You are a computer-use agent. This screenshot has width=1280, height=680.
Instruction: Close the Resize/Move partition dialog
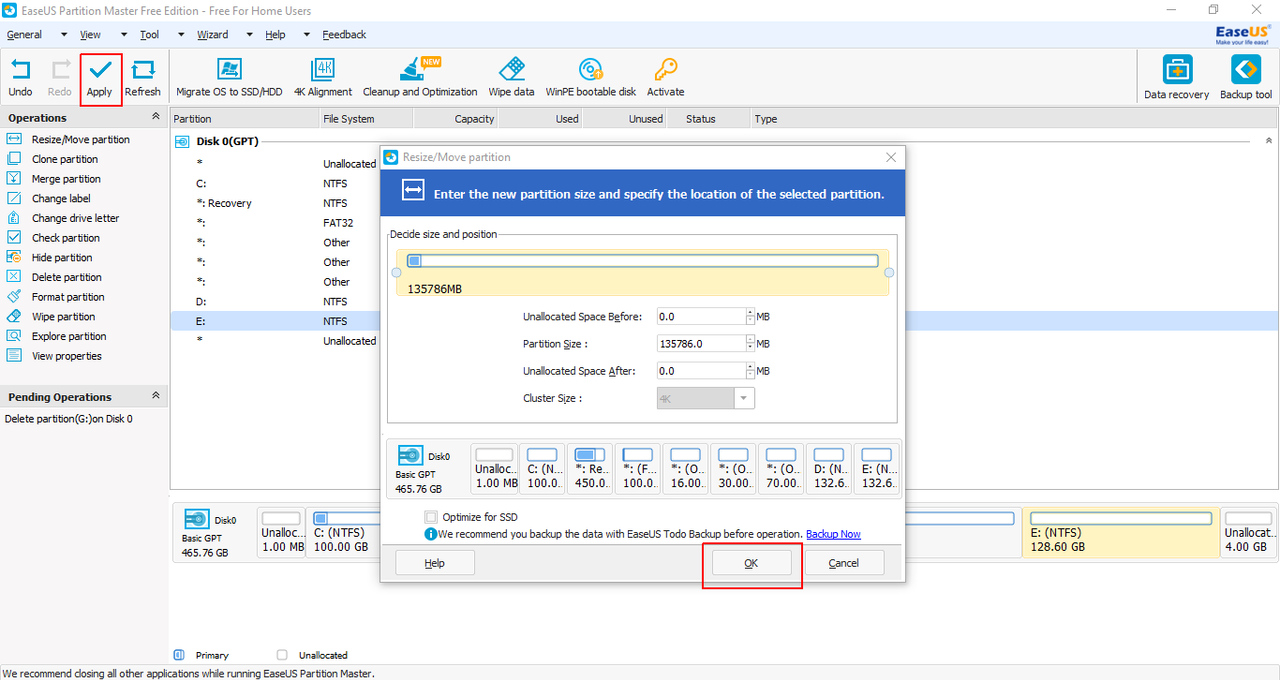(891, 157)
